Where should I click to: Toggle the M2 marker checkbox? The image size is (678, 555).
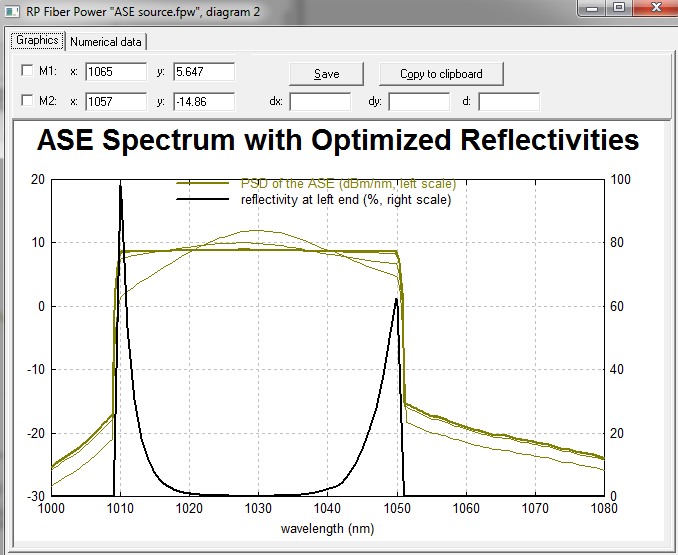tap(27, 101)
